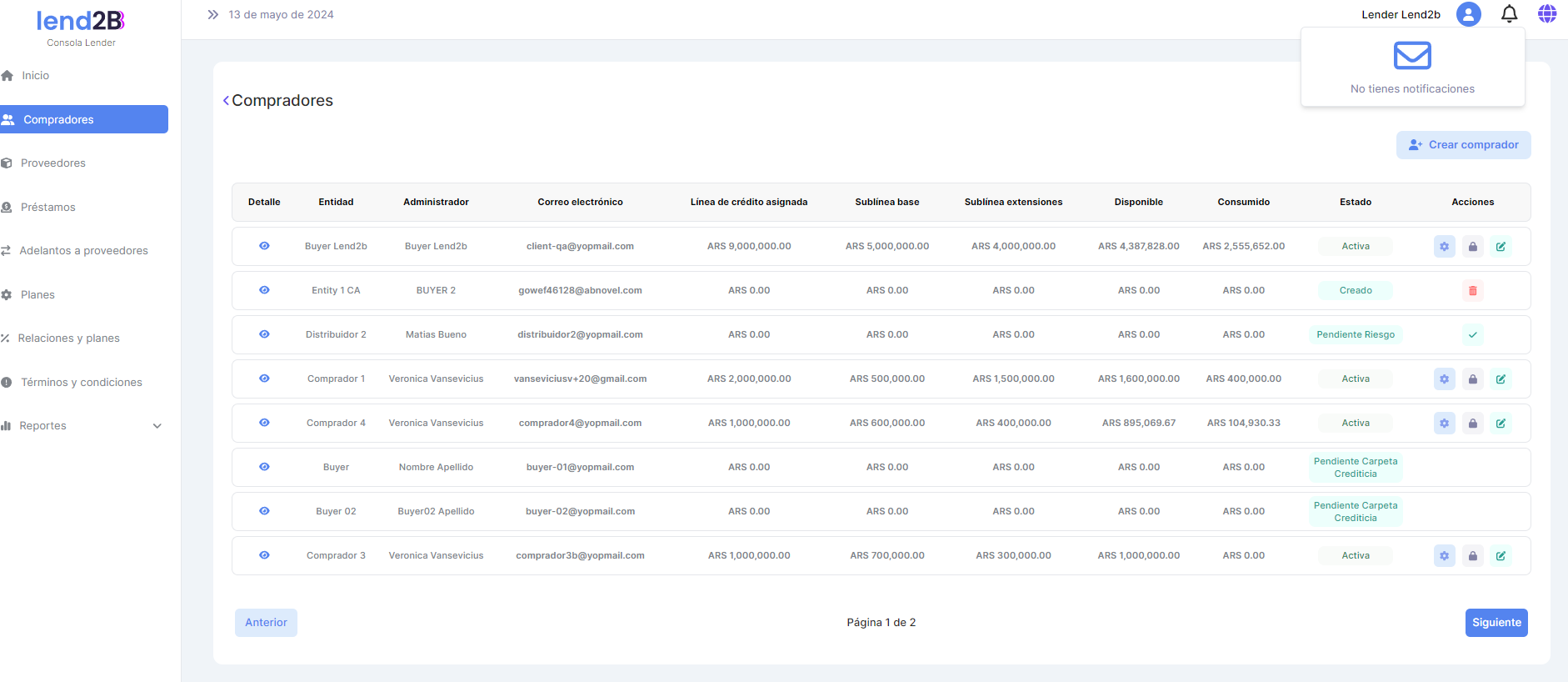
Task: Click the lock icon for Comprador 3
Action: [x=1472, y=556]
